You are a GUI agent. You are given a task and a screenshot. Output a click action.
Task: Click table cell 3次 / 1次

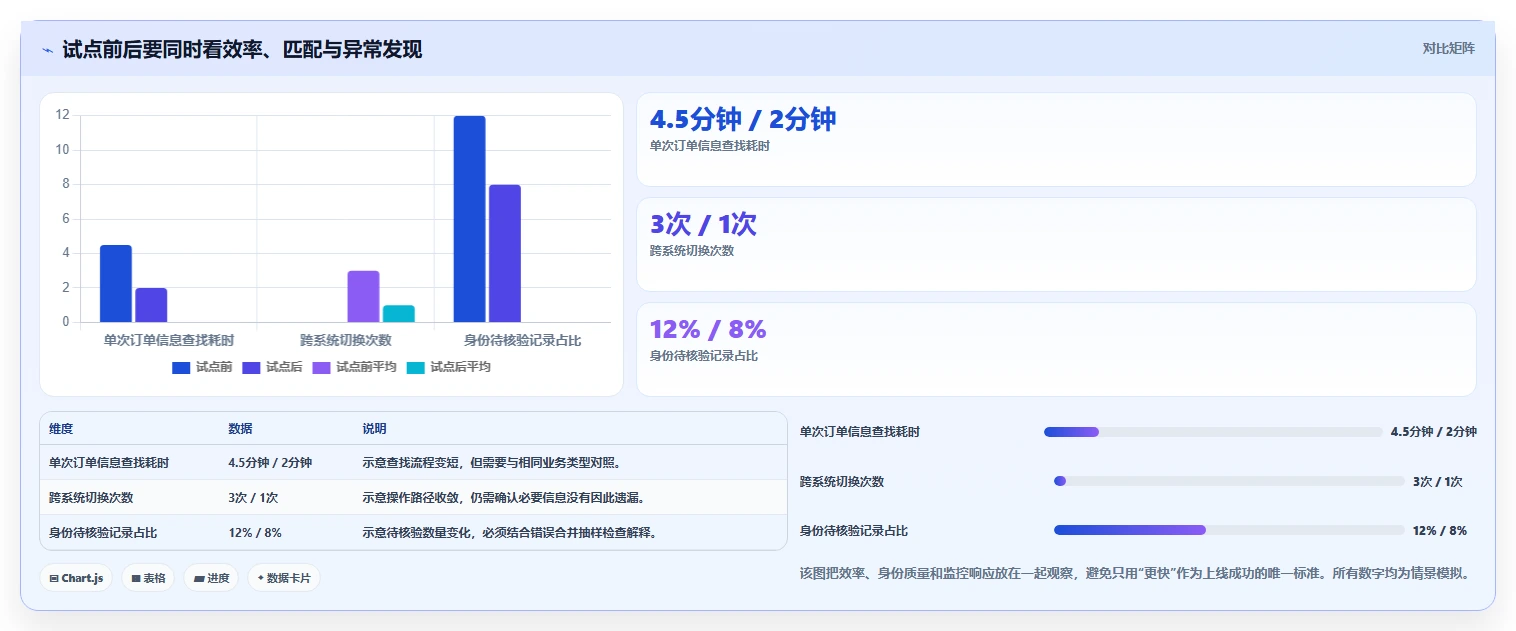coord(253,497)
